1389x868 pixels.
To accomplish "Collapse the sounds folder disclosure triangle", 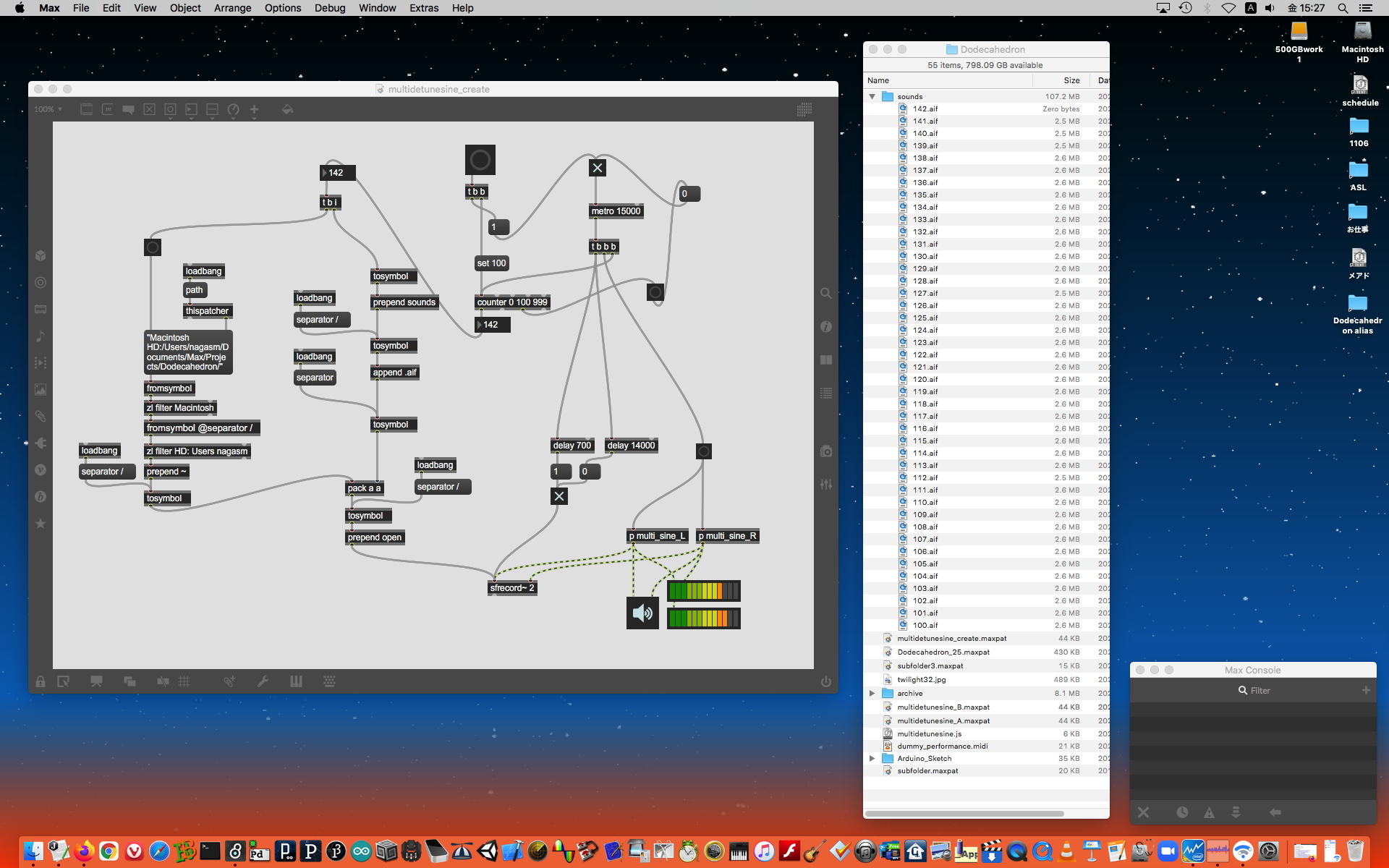I will [x=872, y=96].
